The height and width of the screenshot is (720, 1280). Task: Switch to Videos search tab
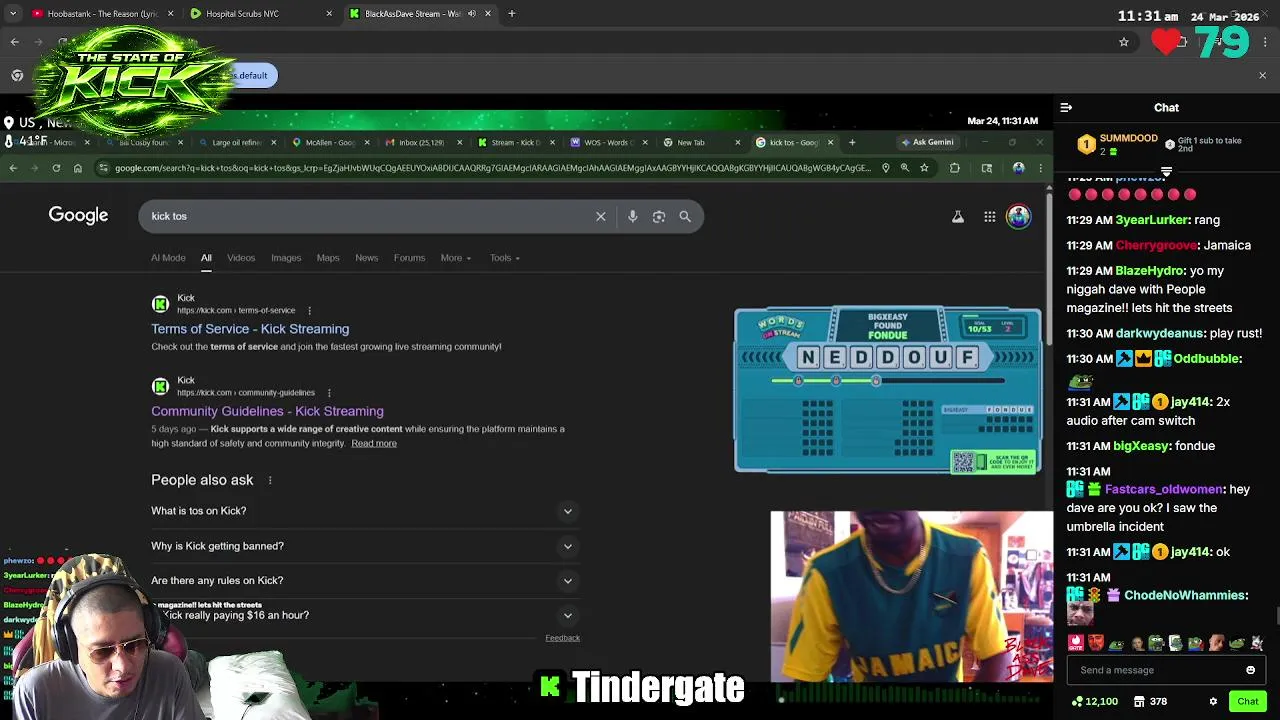point(241,258)
